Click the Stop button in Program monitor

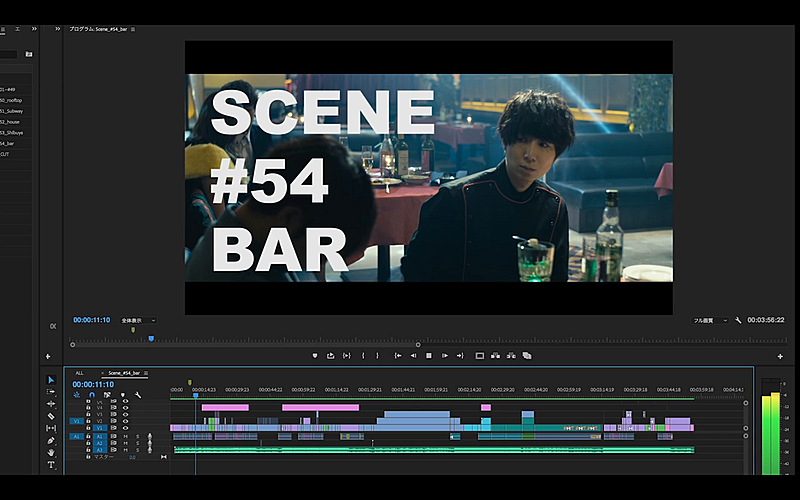click(429, 356)
